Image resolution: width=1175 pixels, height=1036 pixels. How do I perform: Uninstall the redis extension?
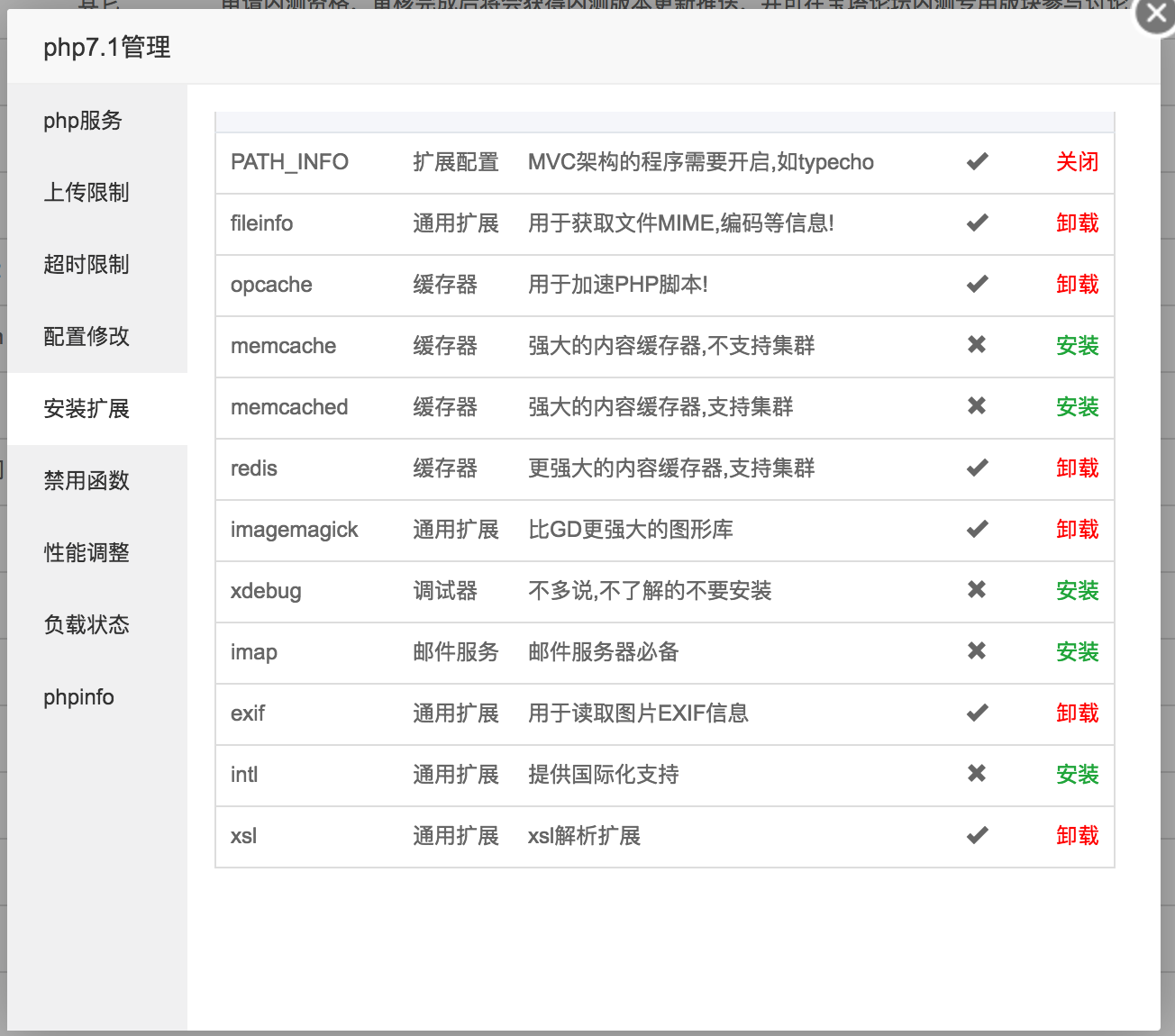point(1078,468)
